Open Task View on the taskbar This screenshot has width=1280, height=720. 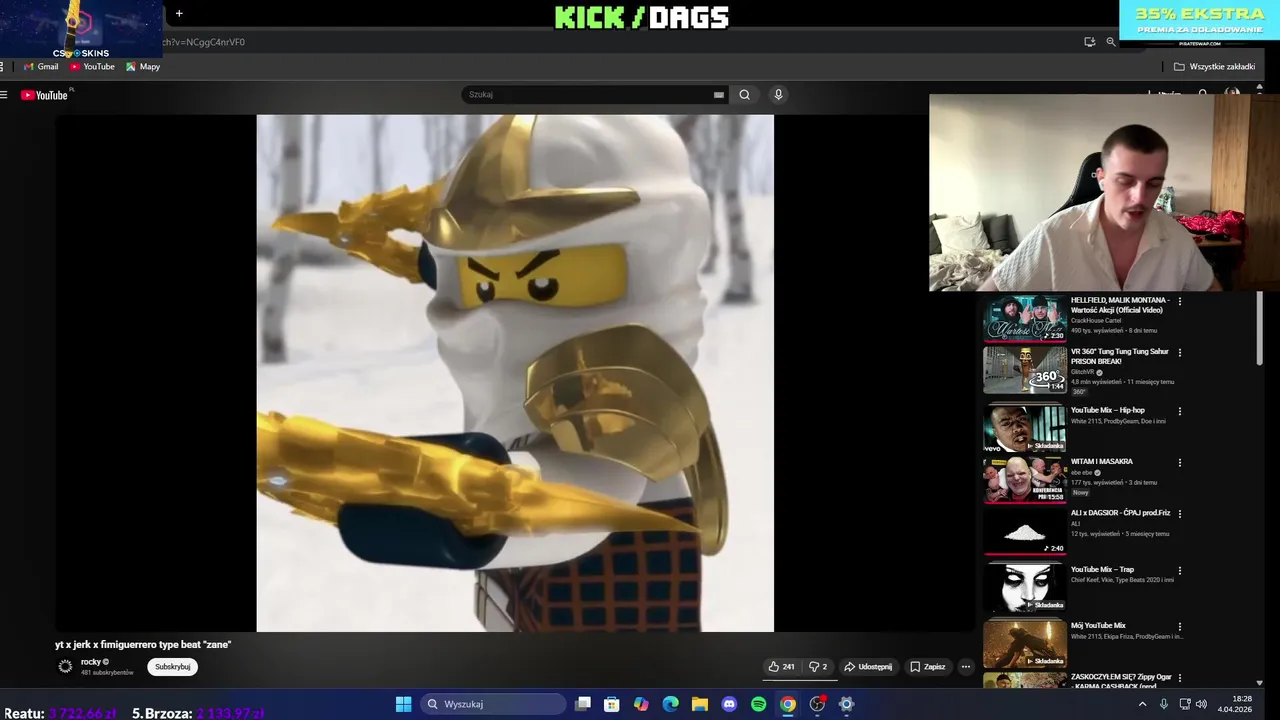(583, 704)
